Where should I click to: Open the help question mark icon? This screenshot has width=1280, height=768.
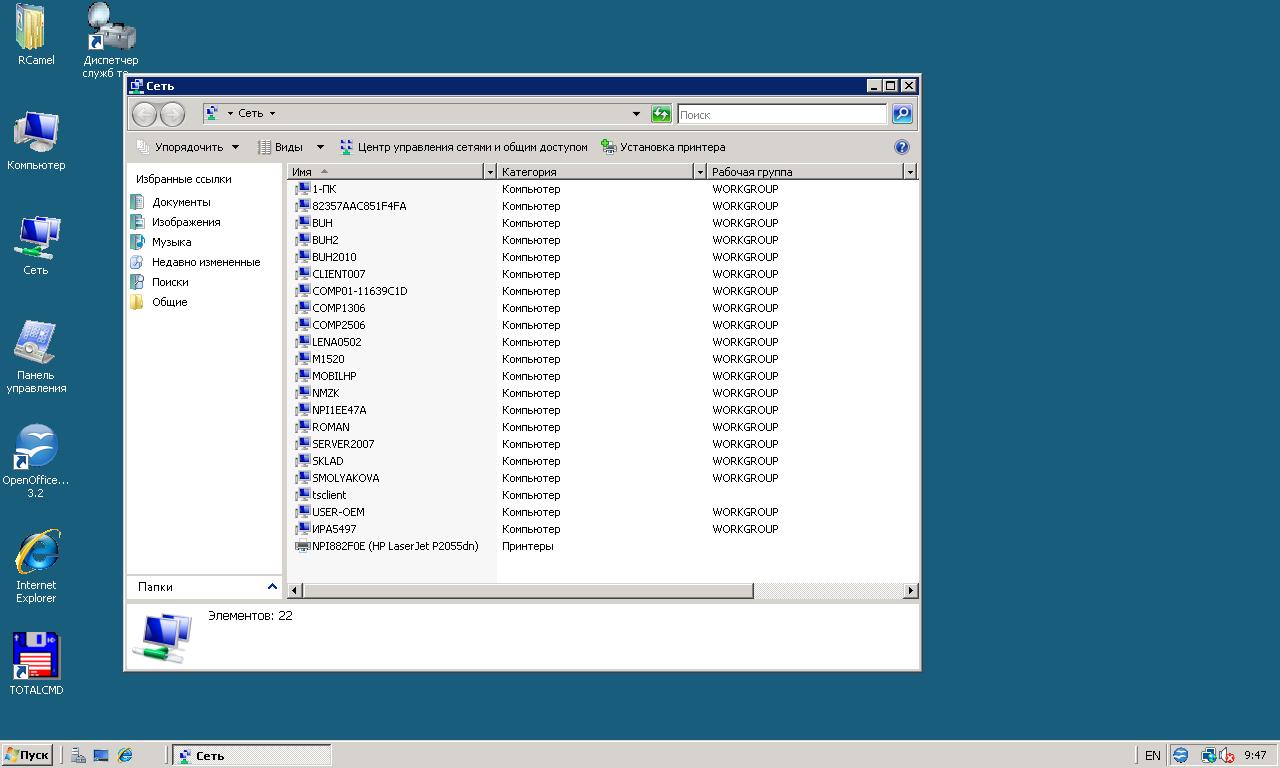point(901,147)
